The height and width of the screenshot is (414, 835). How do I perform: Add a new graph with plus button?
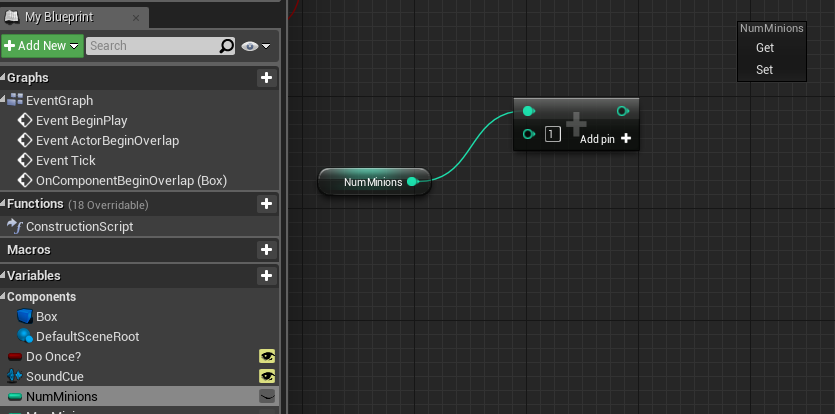(266, 78)
